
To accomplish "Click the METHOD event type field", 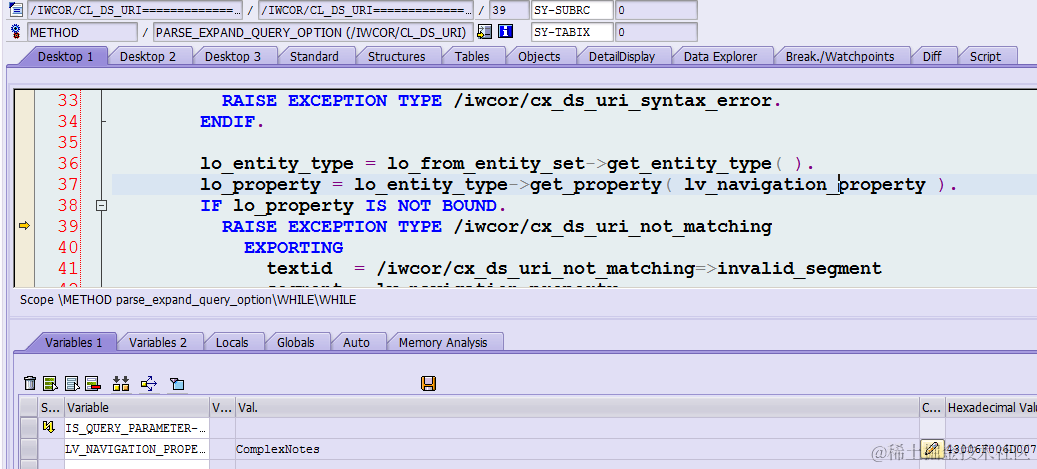I will click(83, 32).
